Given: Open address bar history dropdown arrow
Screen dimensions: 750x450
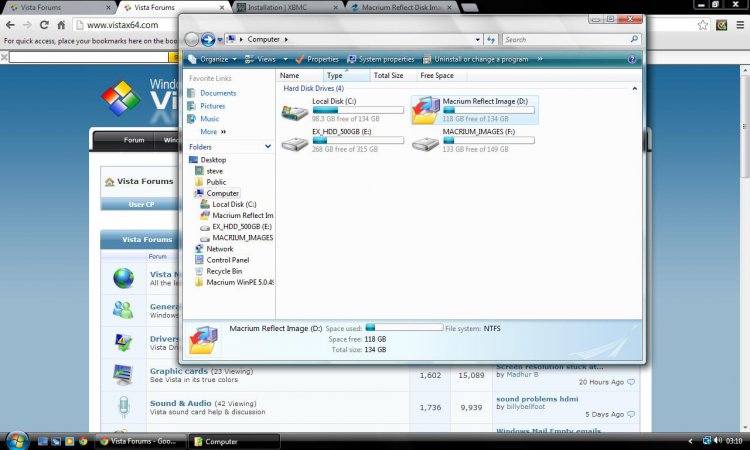Looking at the screenshot, I should tap(477, 40).
